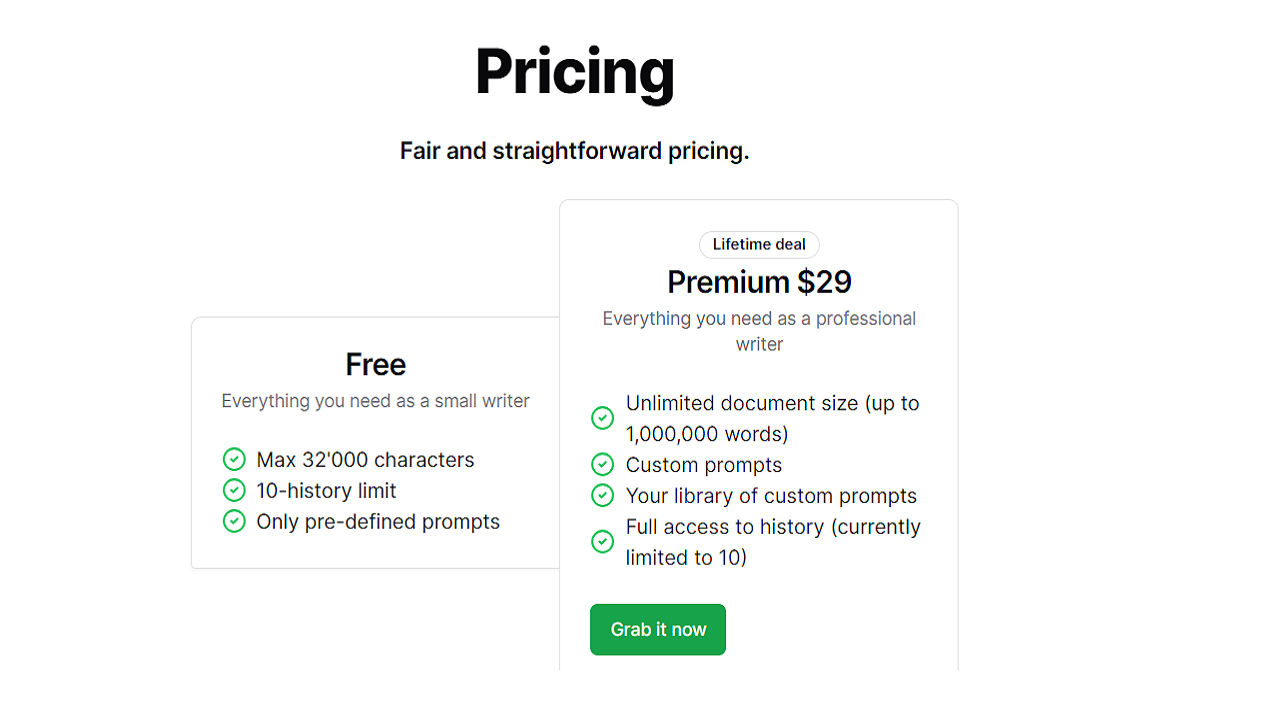Click the Premium $29 plan title

[759, 282]
